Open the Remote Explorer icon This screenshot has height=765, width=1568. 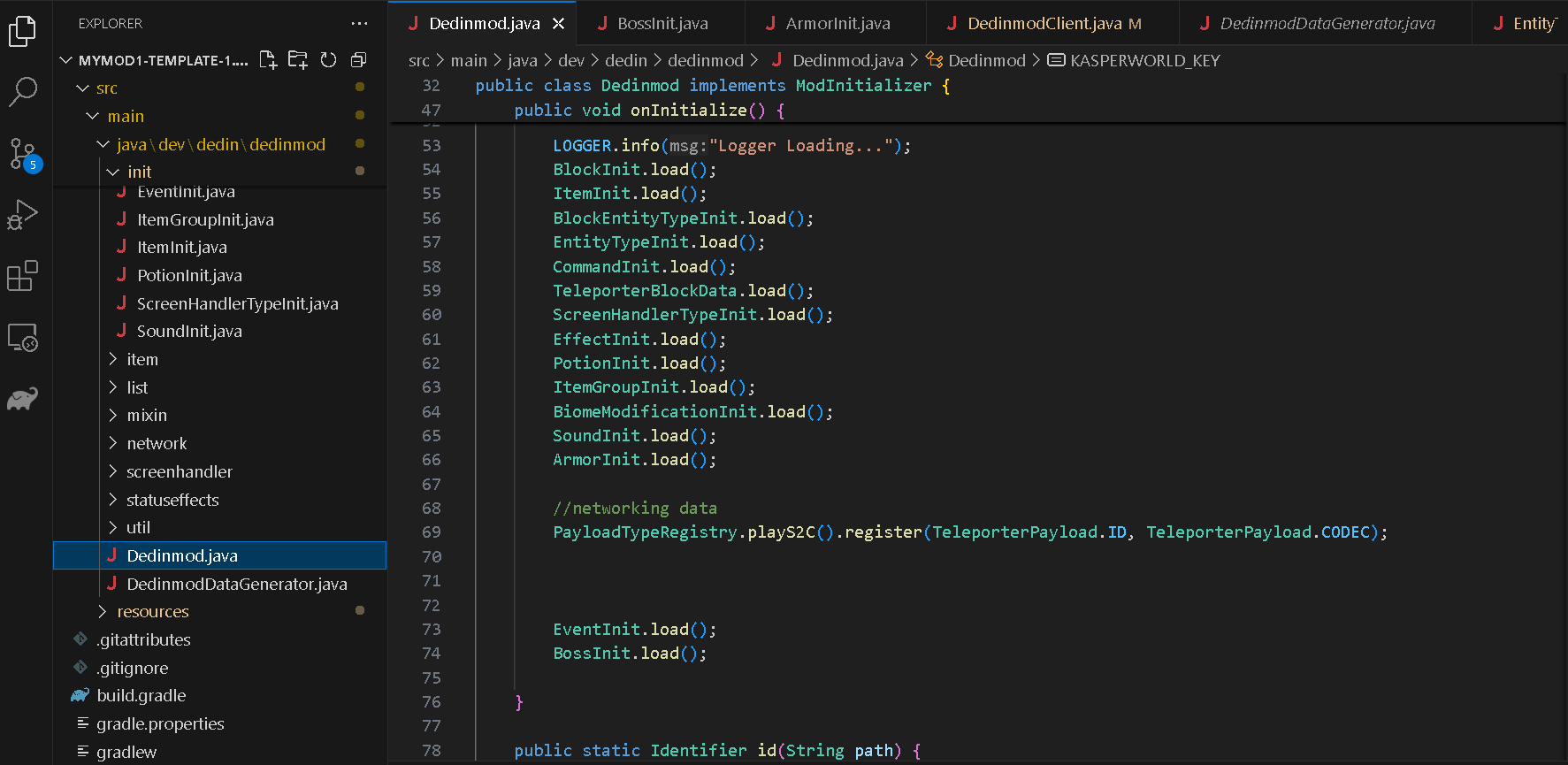[x=22, y=338]
